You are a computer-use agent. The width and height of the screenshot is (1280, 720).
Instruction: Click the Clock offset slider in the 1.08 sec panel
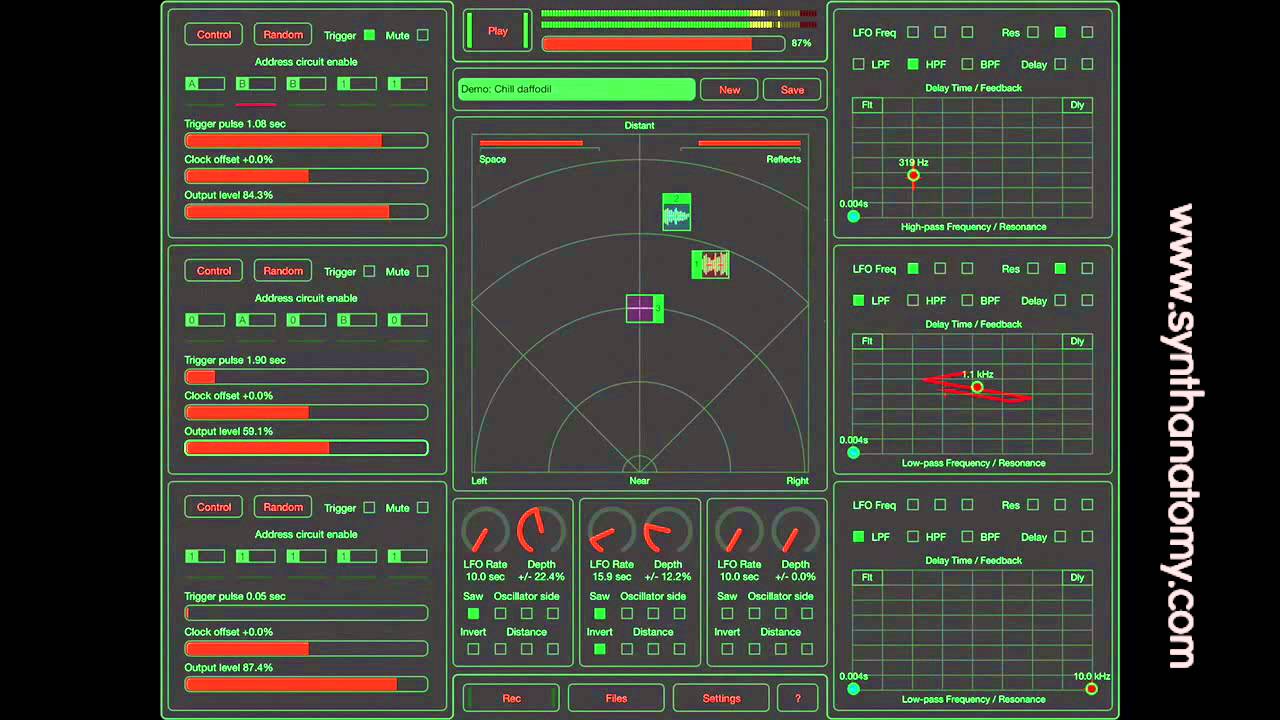point(306,176)
